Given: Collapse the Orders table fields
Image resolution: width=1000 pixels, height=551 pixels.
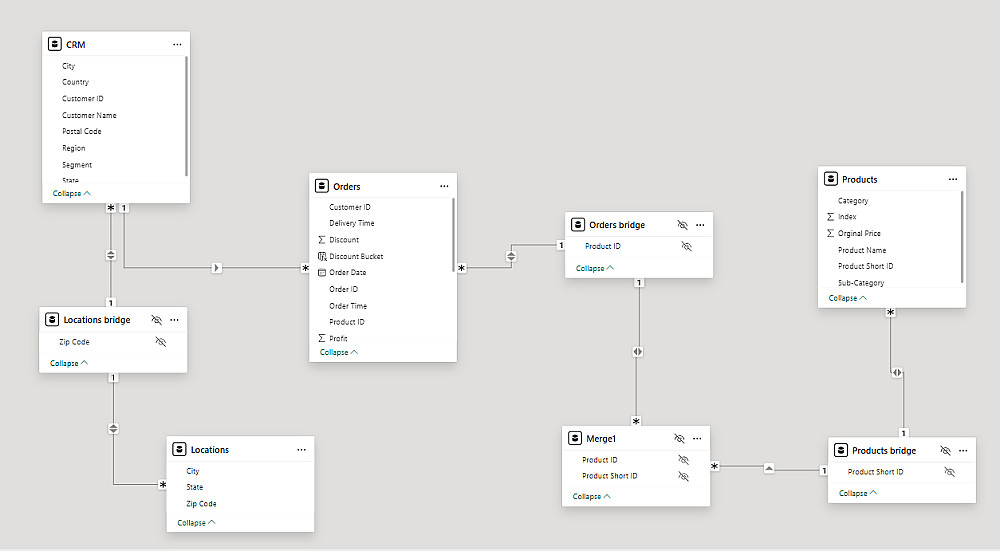Looking at the screenshot, I should (x=339, y=352).
